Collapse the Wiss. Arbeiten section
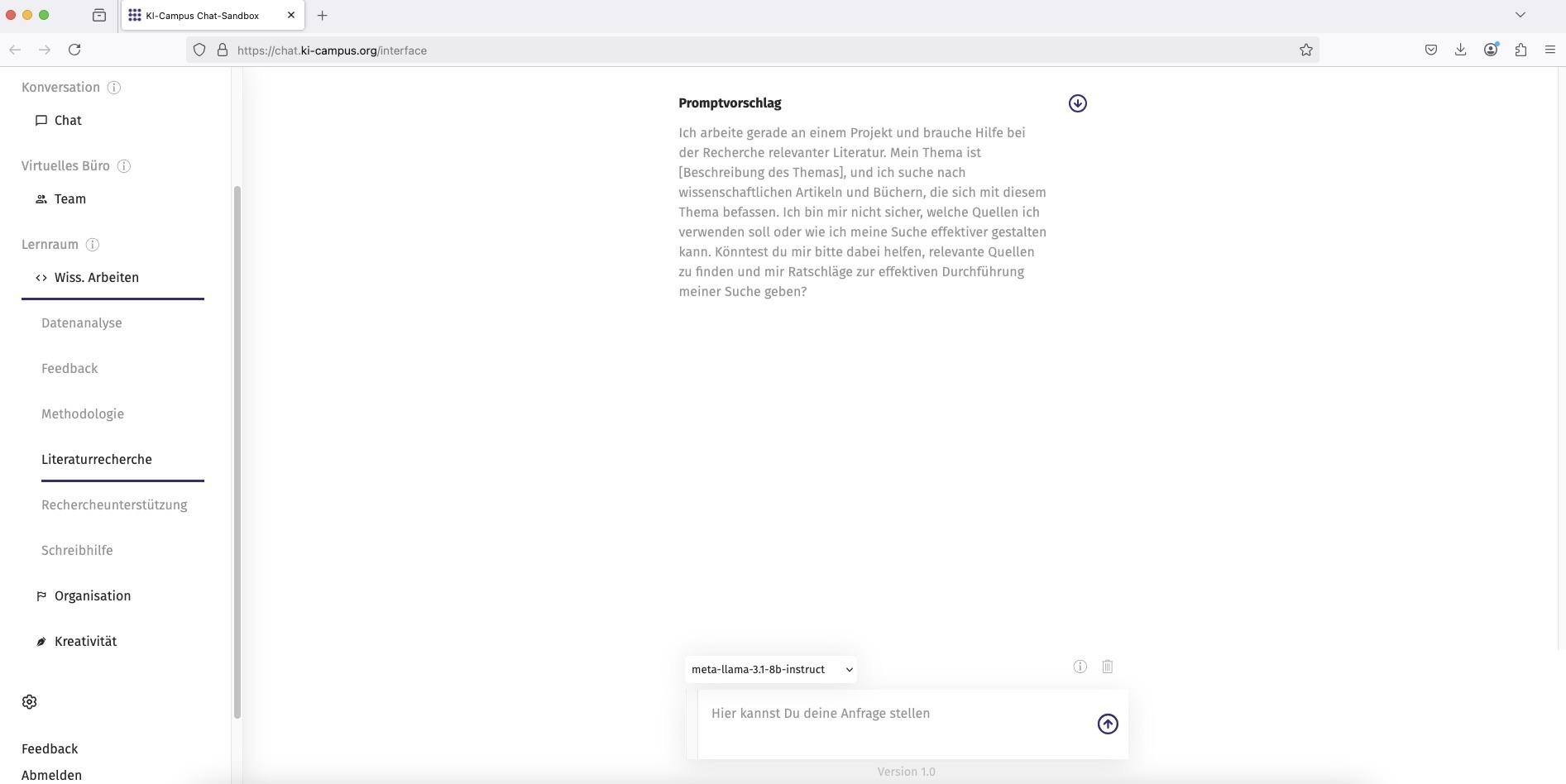Screen dimensions: 1566x784 96,278
